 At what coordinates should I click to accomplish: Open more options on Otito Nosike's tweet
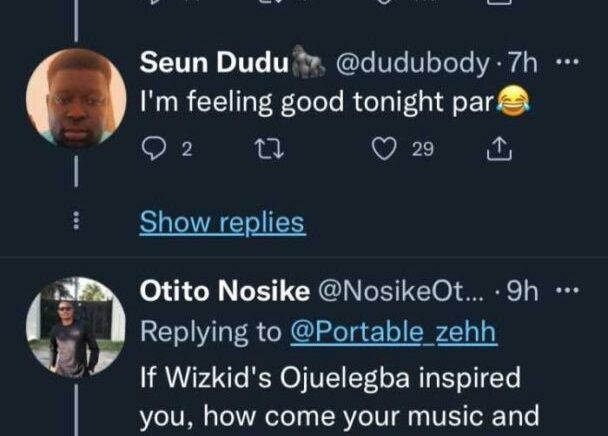(568, 292)
